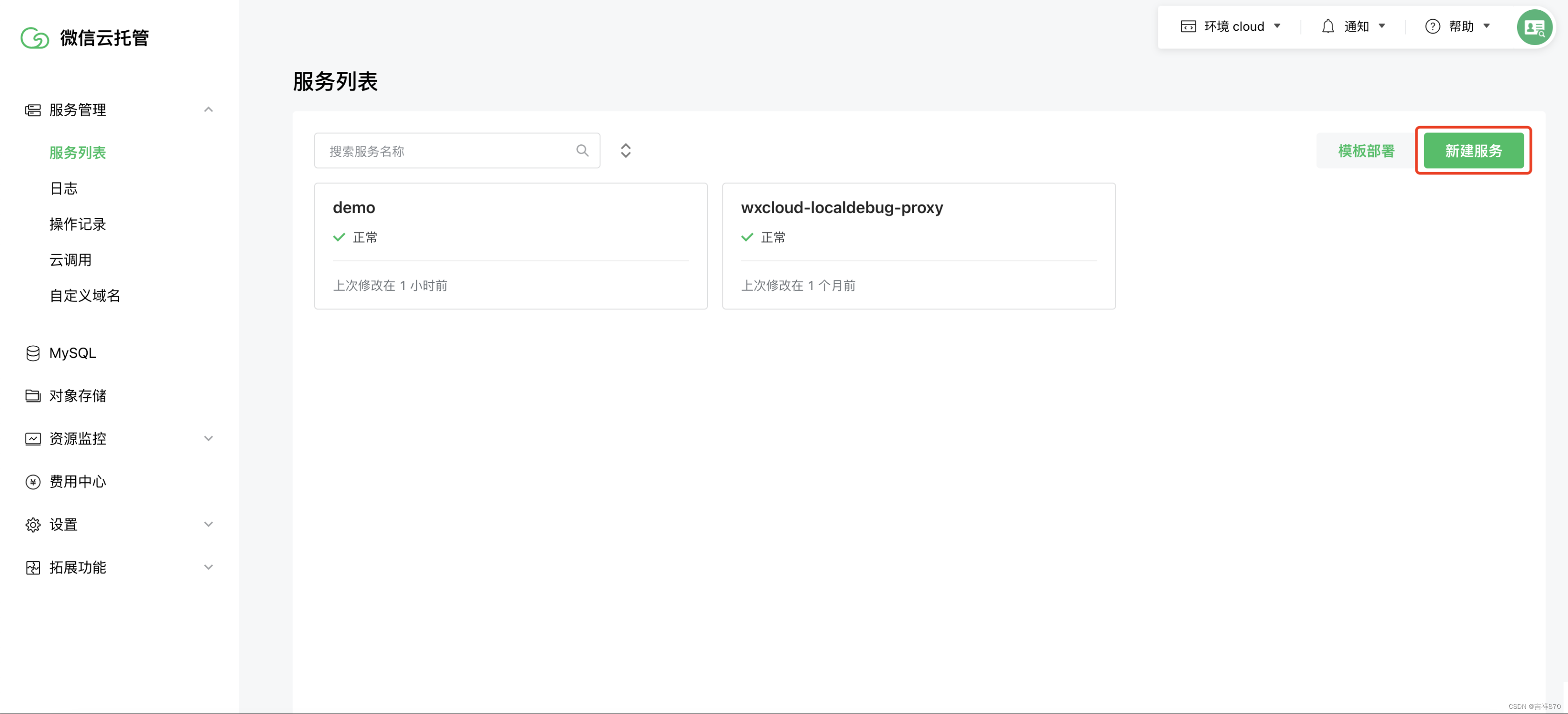Open the 通知 dropdown arrow

coord(1382,26)
